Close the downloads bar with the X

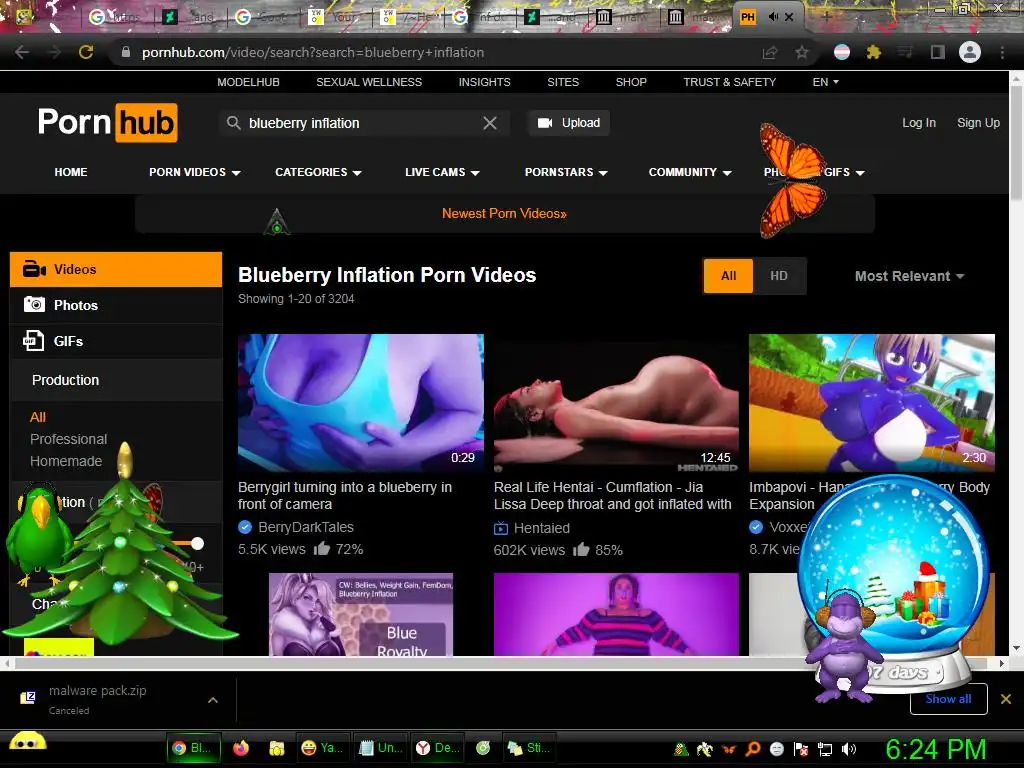(1006, 699)
